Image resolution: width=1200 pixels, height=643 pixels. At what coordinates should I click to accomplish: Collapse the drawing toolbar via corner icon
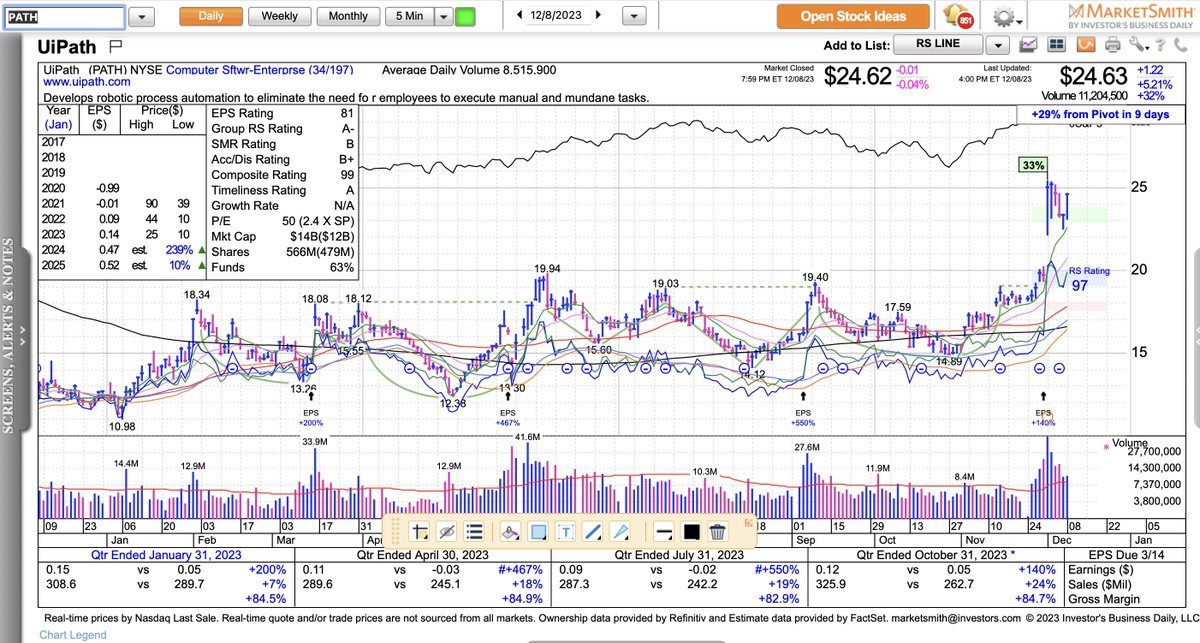(x=748, y=521)
